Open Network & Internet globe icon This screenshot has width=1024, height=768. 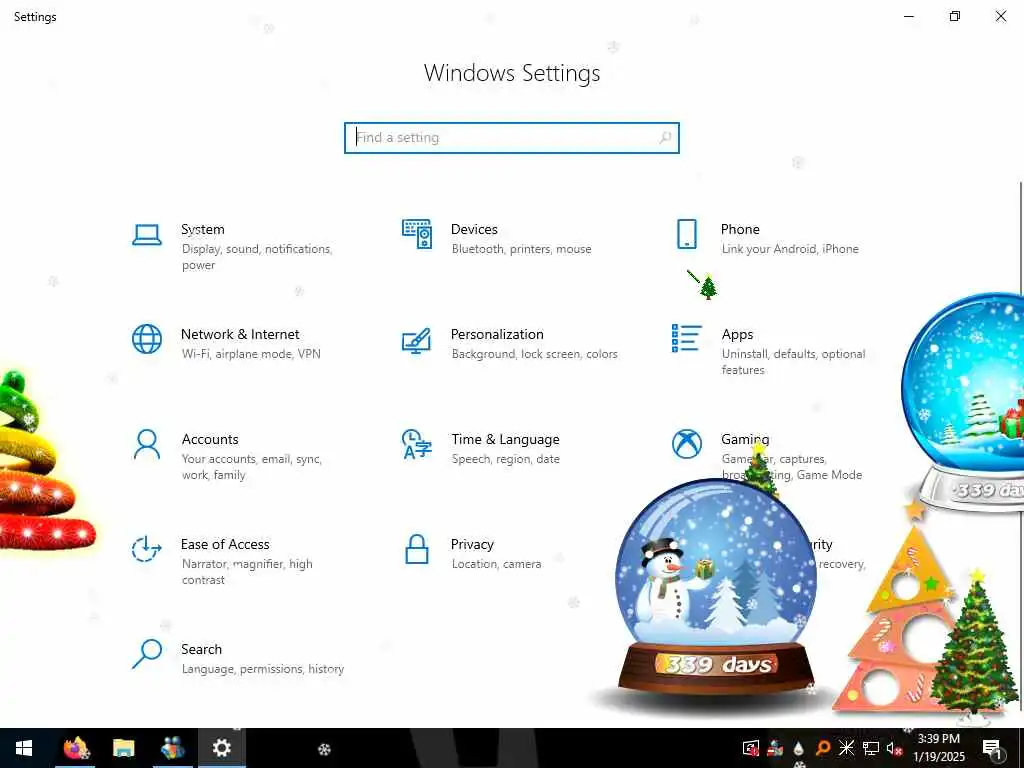pyautogui.click(x=147, y=340)
